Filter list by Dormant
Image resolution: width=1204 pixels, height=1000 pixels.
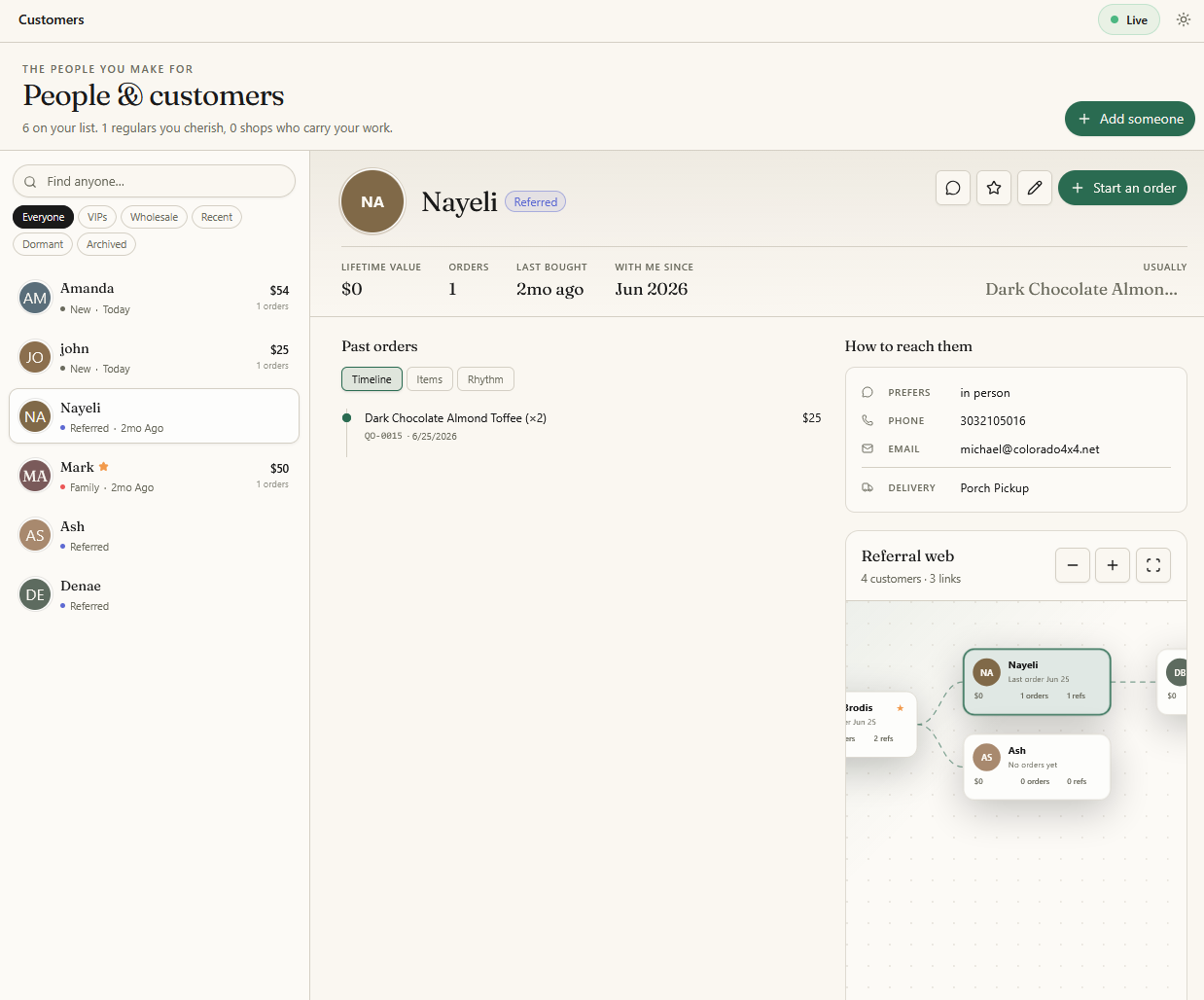pyautogui.click(x=43, y=244)
